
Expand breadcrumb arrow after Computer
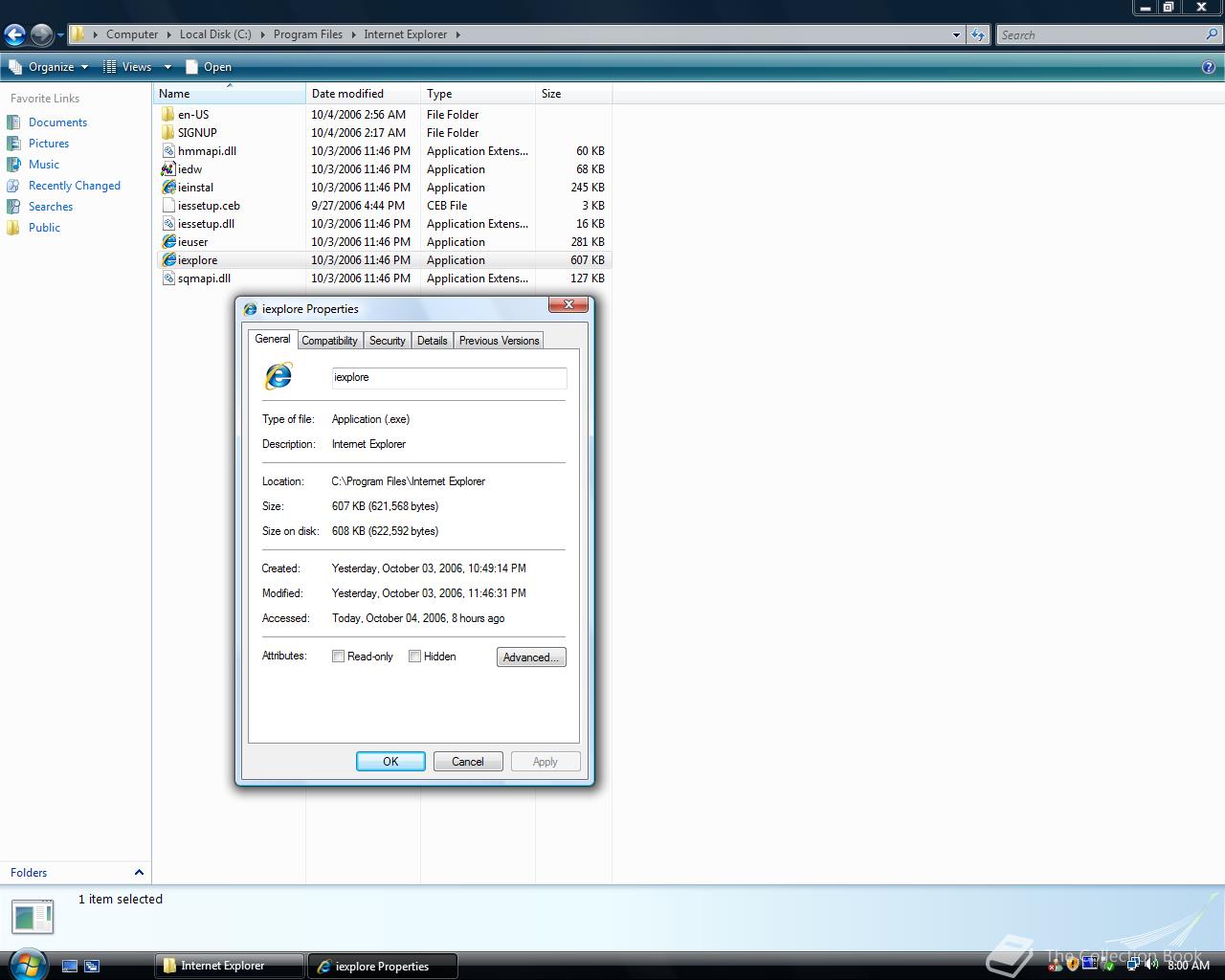tap(169, 34)
